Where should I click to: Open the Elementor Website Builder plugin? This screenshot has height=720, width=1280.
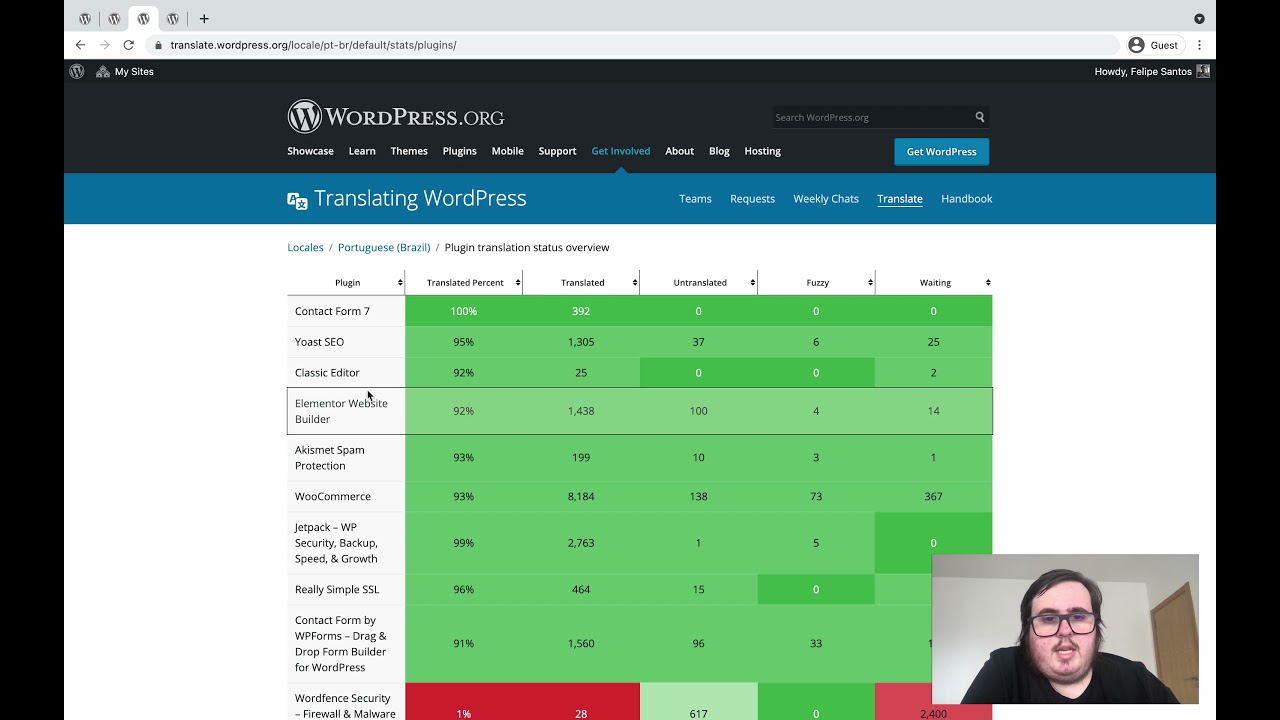(341, 411)
